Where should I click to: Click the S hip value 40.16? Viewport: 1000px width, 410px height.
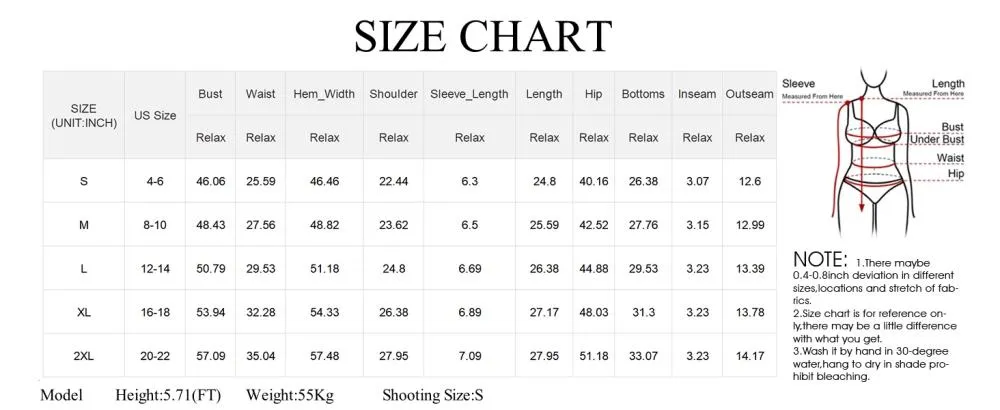pos(594,181)
